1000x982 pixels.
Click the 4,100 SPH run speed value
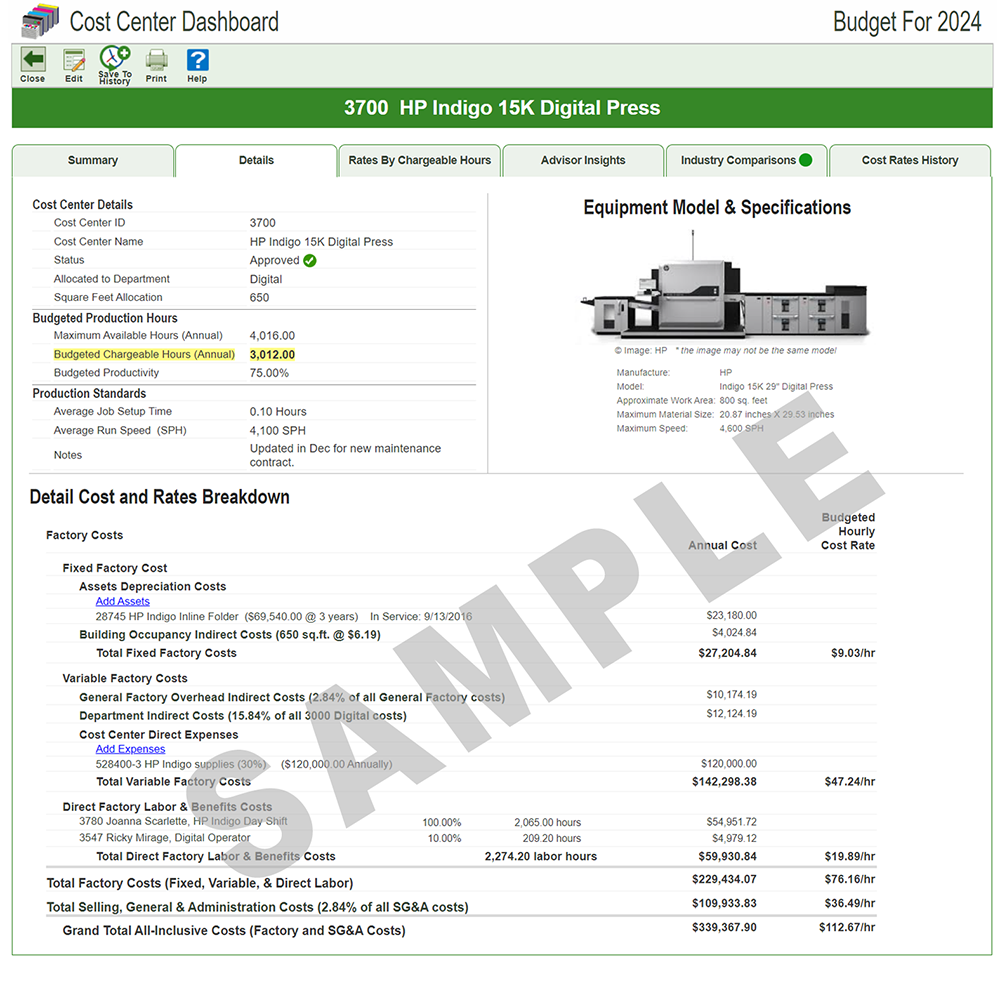(277, 430)
